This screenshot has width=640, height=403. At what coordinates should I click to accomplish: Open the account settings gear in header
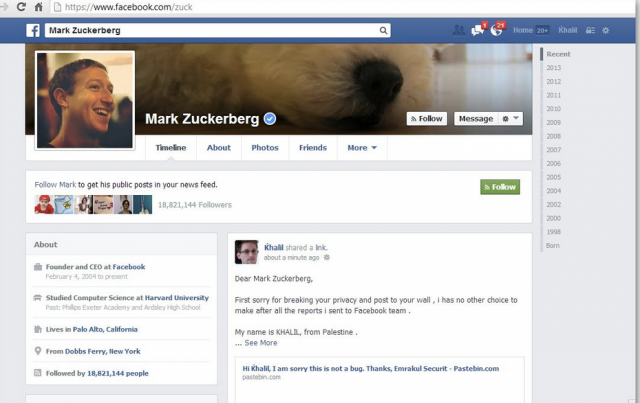606,30
